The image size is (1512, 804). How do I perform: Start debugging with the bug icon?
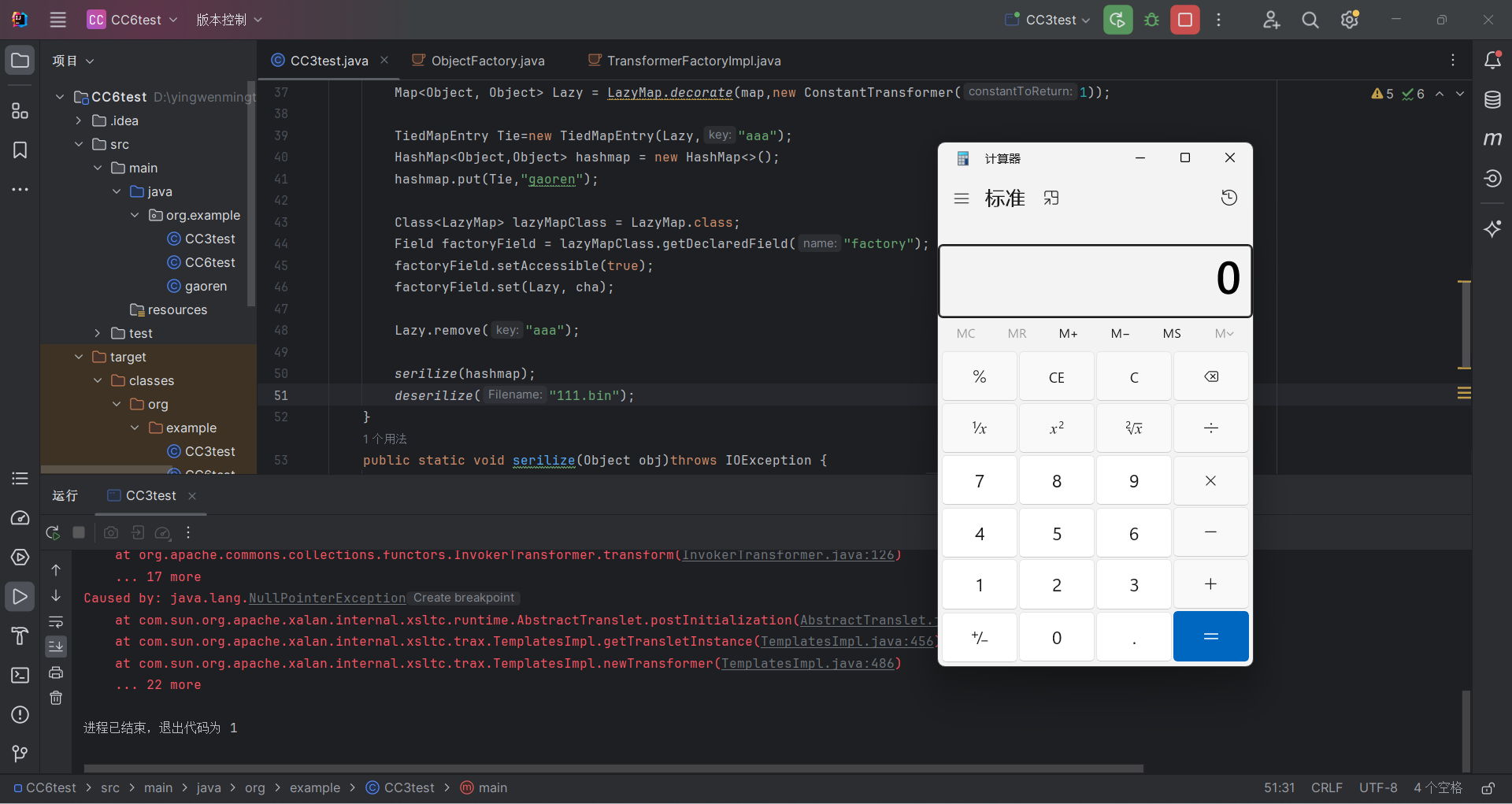1151,20
